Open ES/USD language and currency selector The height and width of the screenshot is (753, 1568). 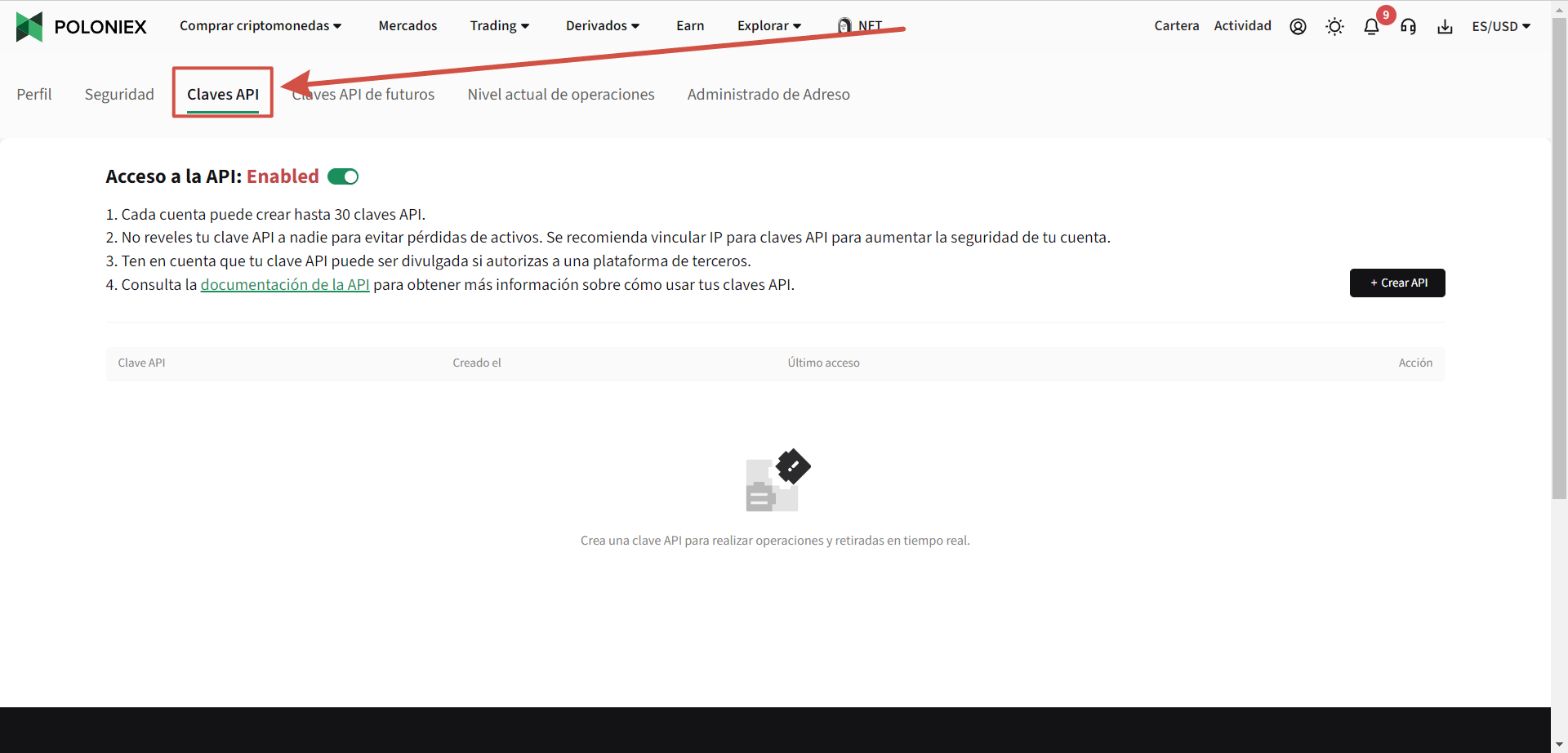pyautogui.click(x=1501, y=26)
